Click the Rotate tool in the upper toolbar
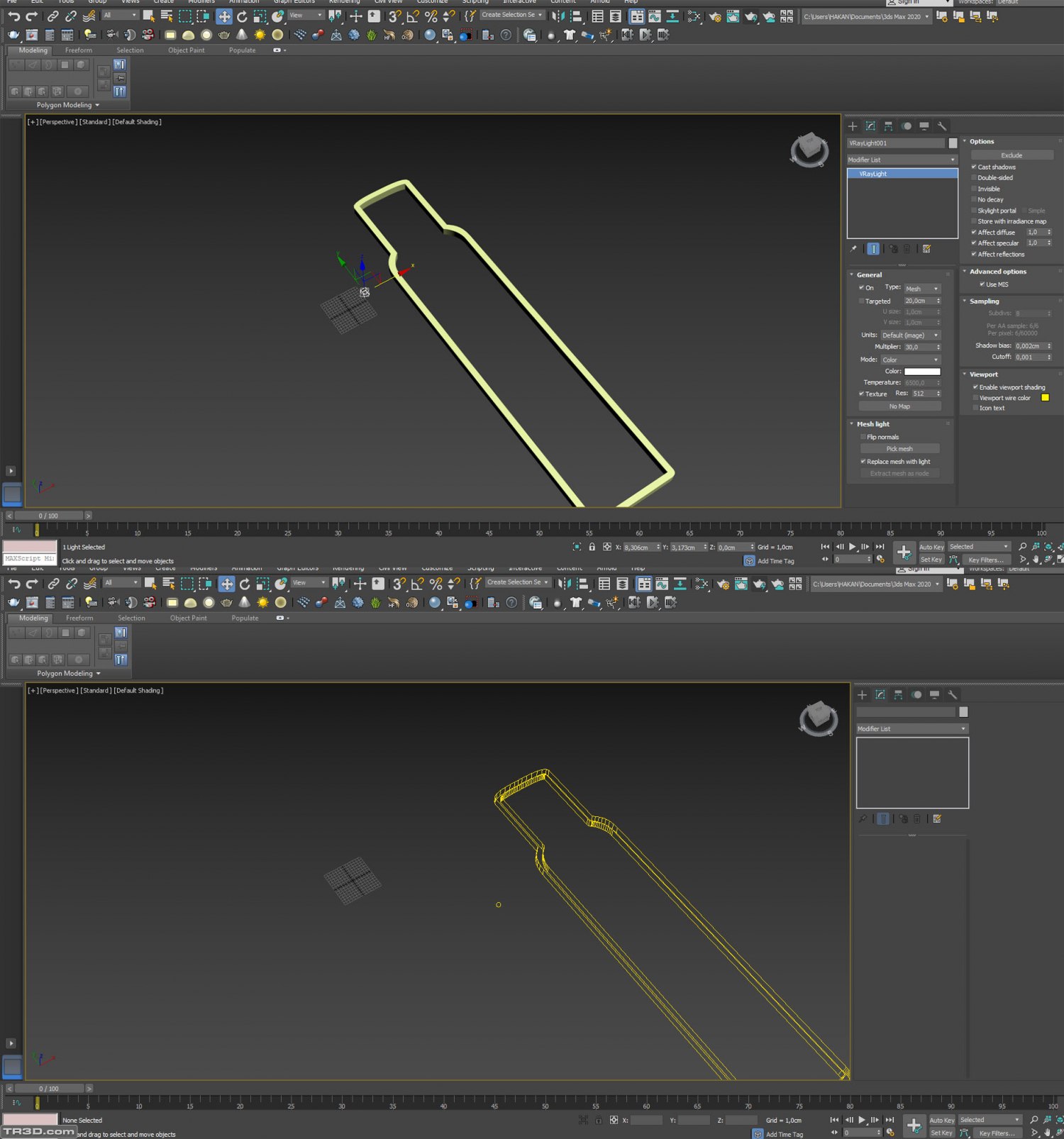Image resolution: width=1064 pixels, height=1139 pixels. (x=242, y=16)
